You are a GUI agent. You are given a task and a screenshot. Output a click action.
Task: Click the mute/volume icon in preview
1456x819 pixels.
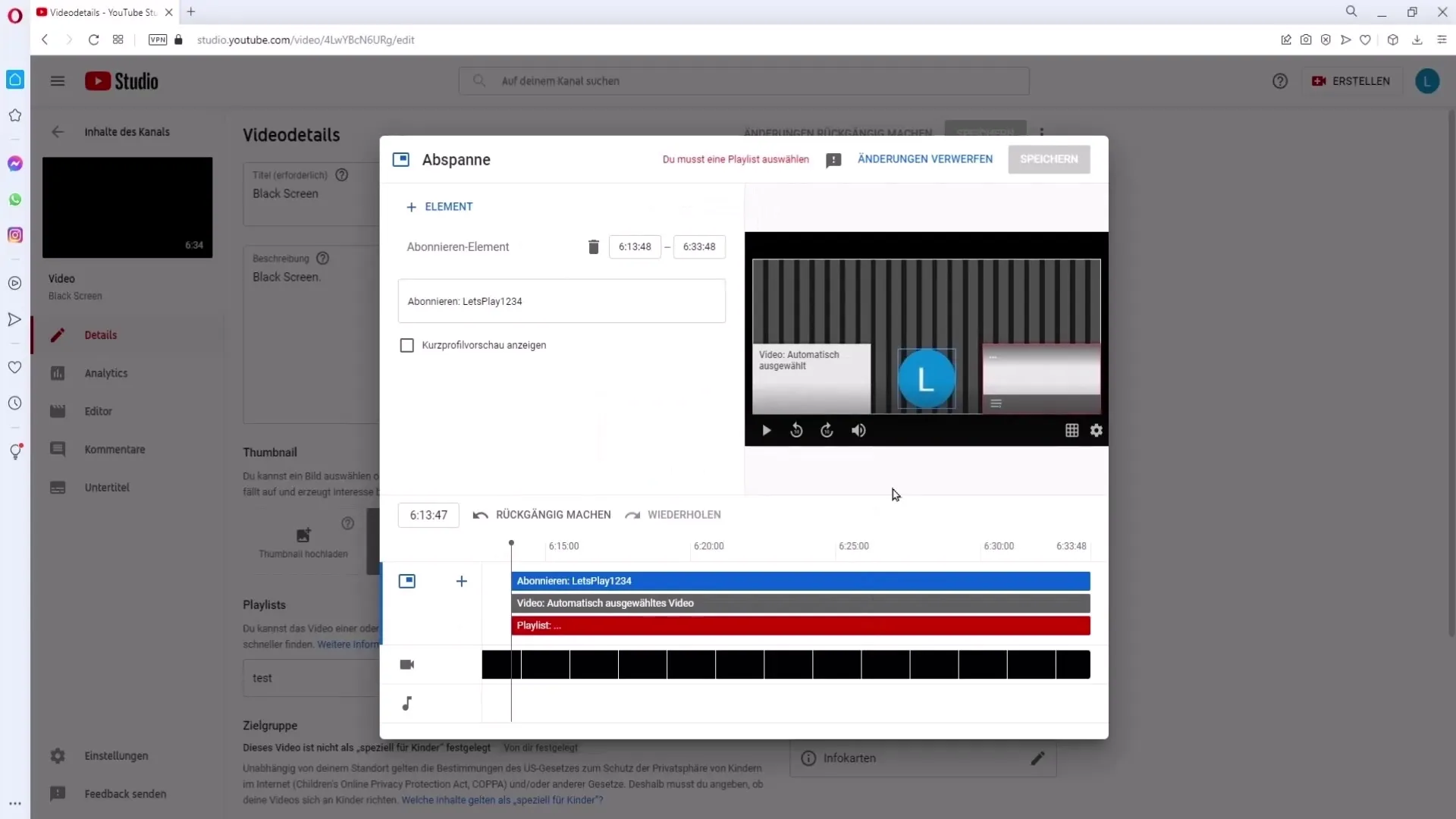click(859, 430)
